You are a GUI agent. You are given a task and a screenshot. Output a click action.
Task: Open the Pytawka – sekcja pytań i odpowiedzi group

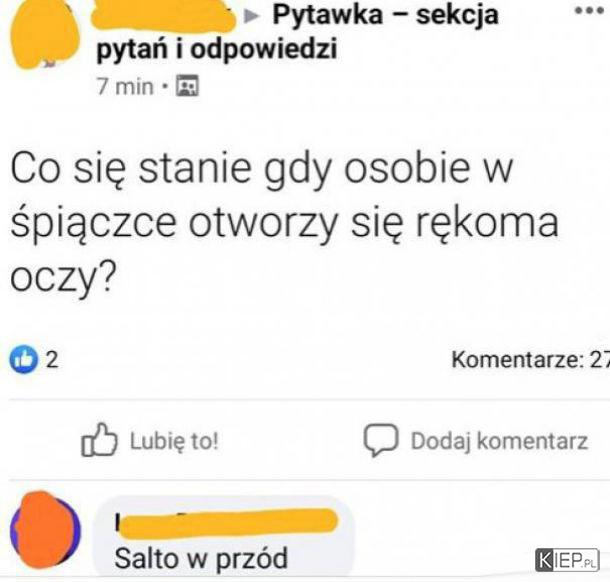click(x=298, y=32)
